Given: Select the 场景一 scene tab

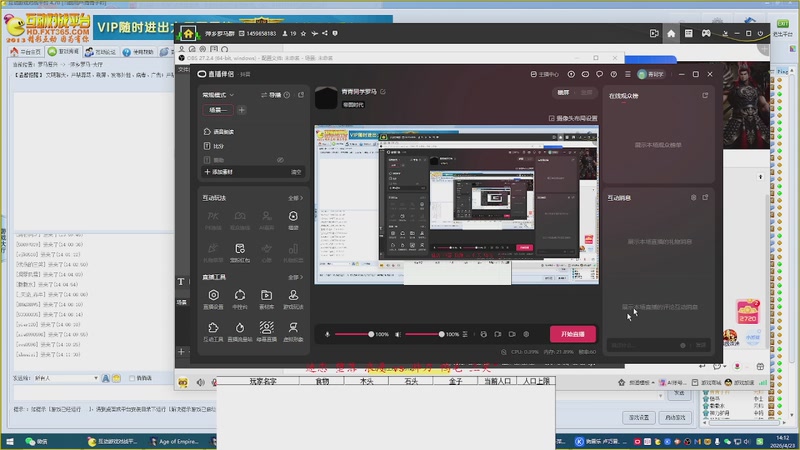Looking at the screenshot, I should click(x=218, y=110).
